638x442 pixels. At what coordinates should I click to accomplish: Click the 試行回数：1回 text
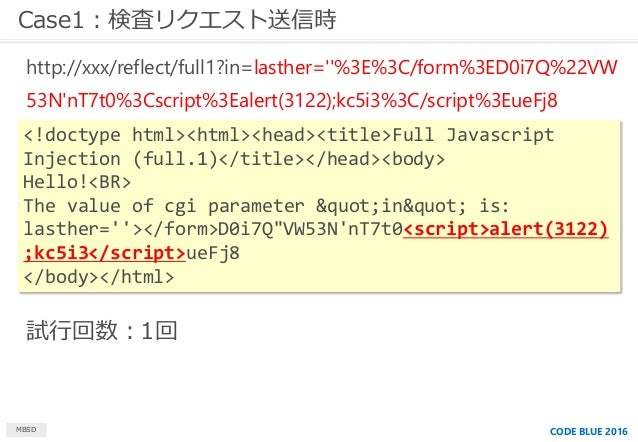[102, 330]
